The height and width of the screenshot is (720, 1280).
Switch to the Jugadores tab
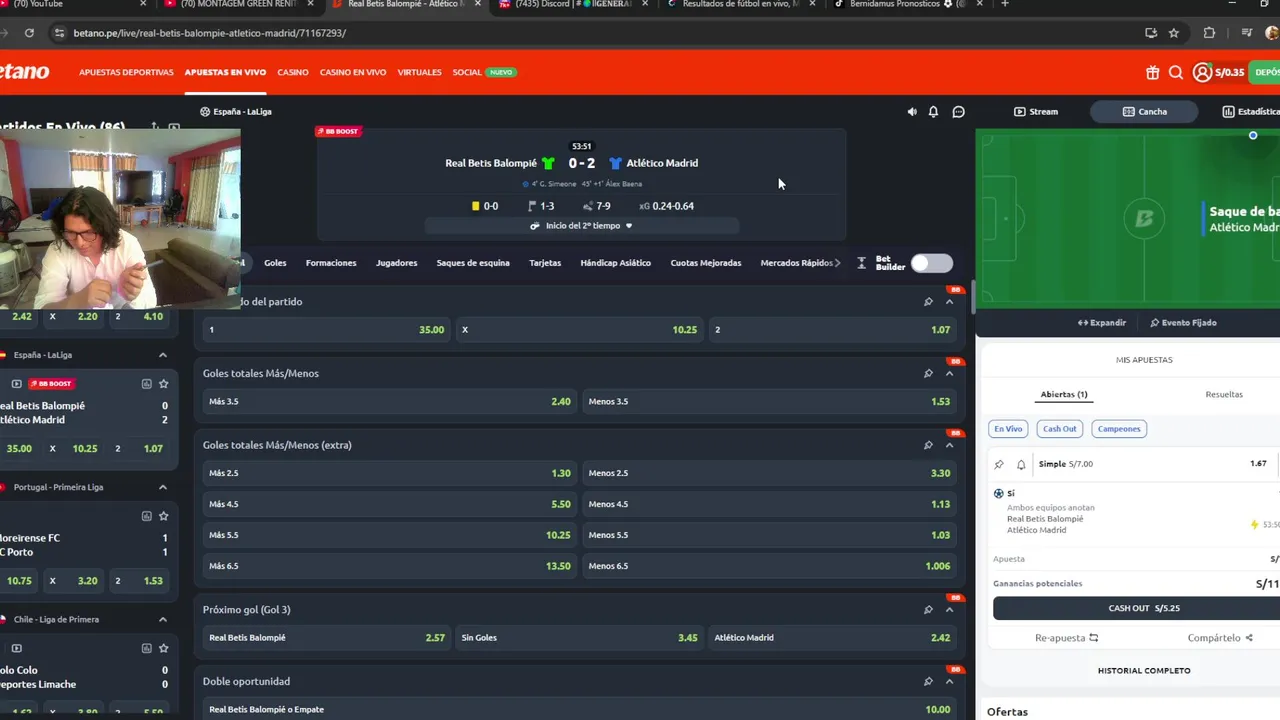396,263
